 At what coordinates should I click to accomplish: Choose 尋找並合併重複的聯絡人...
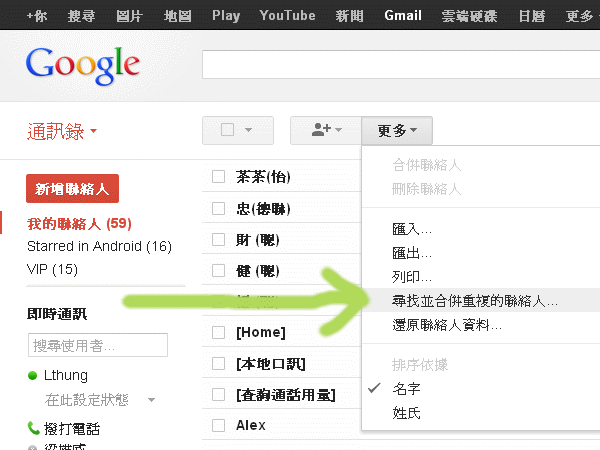click(x=481, y=300)
